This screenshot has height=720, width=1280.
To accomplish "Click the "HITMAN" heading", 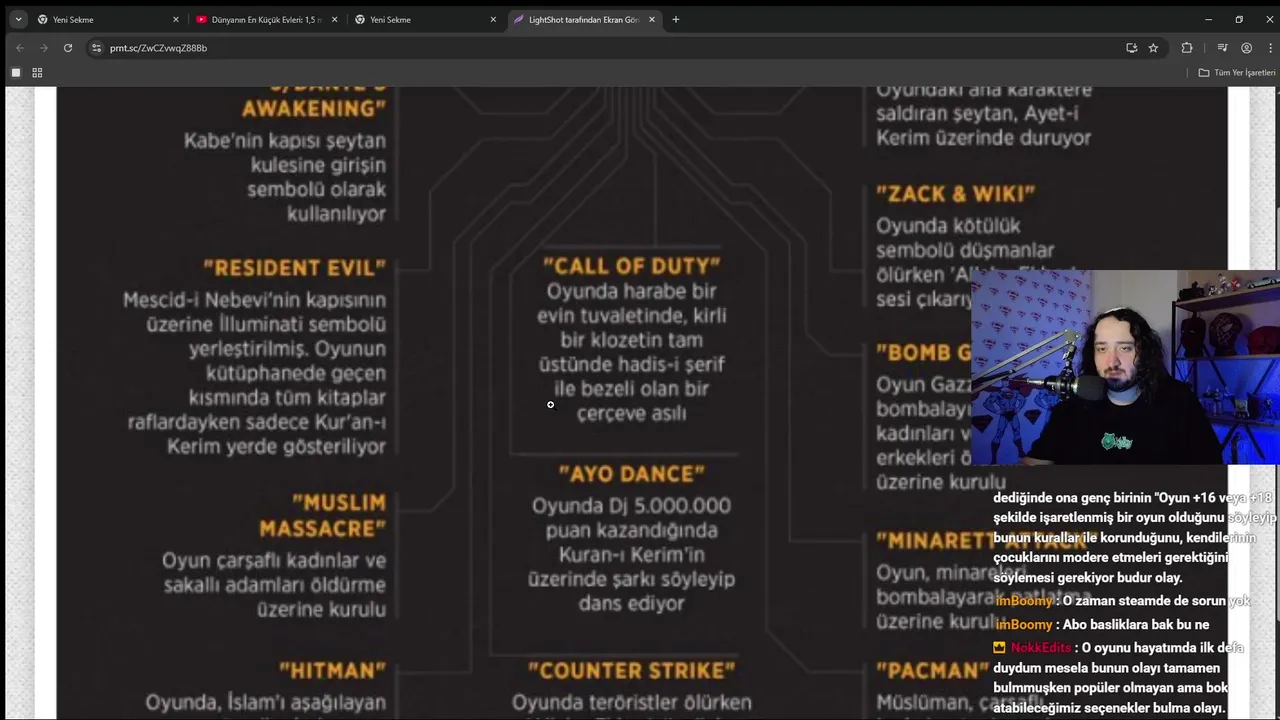I will [332, 670].
